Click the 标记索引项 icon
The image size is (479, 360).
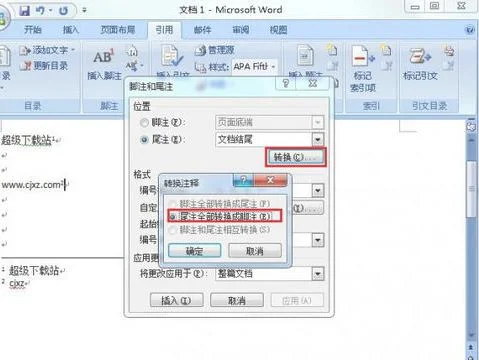[363, 56]
